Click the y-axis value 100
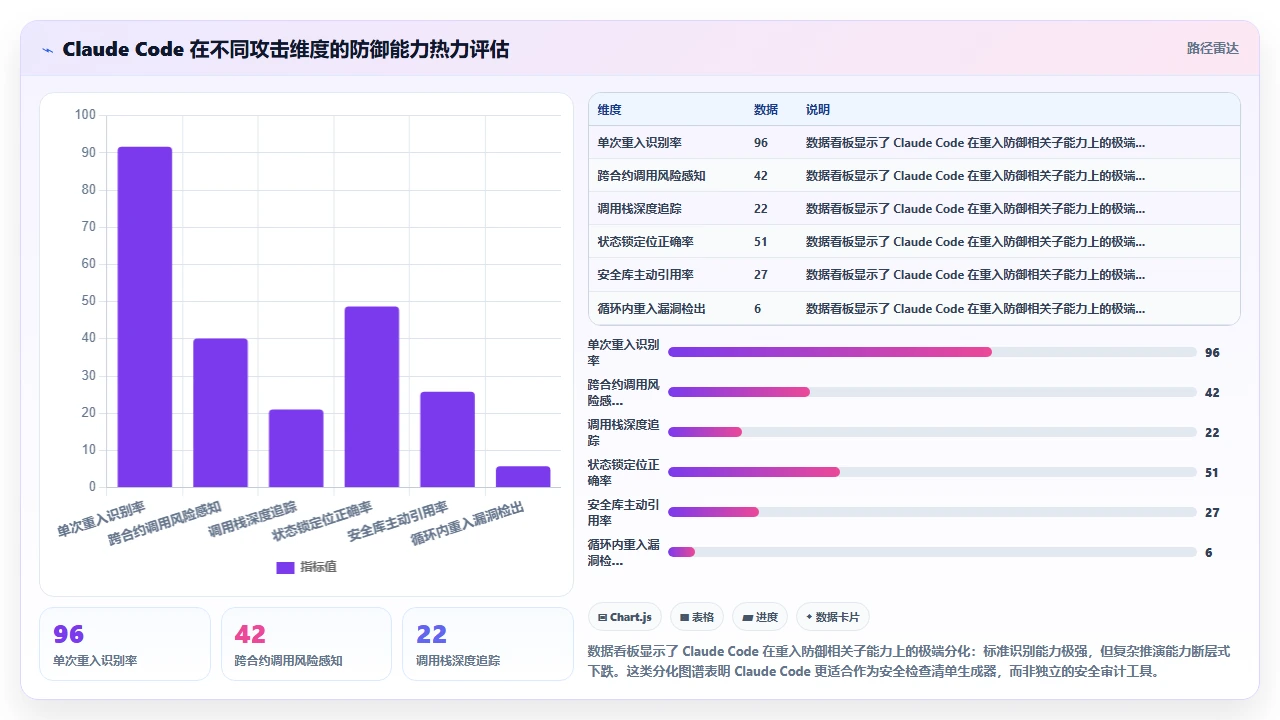 [86, 115]
